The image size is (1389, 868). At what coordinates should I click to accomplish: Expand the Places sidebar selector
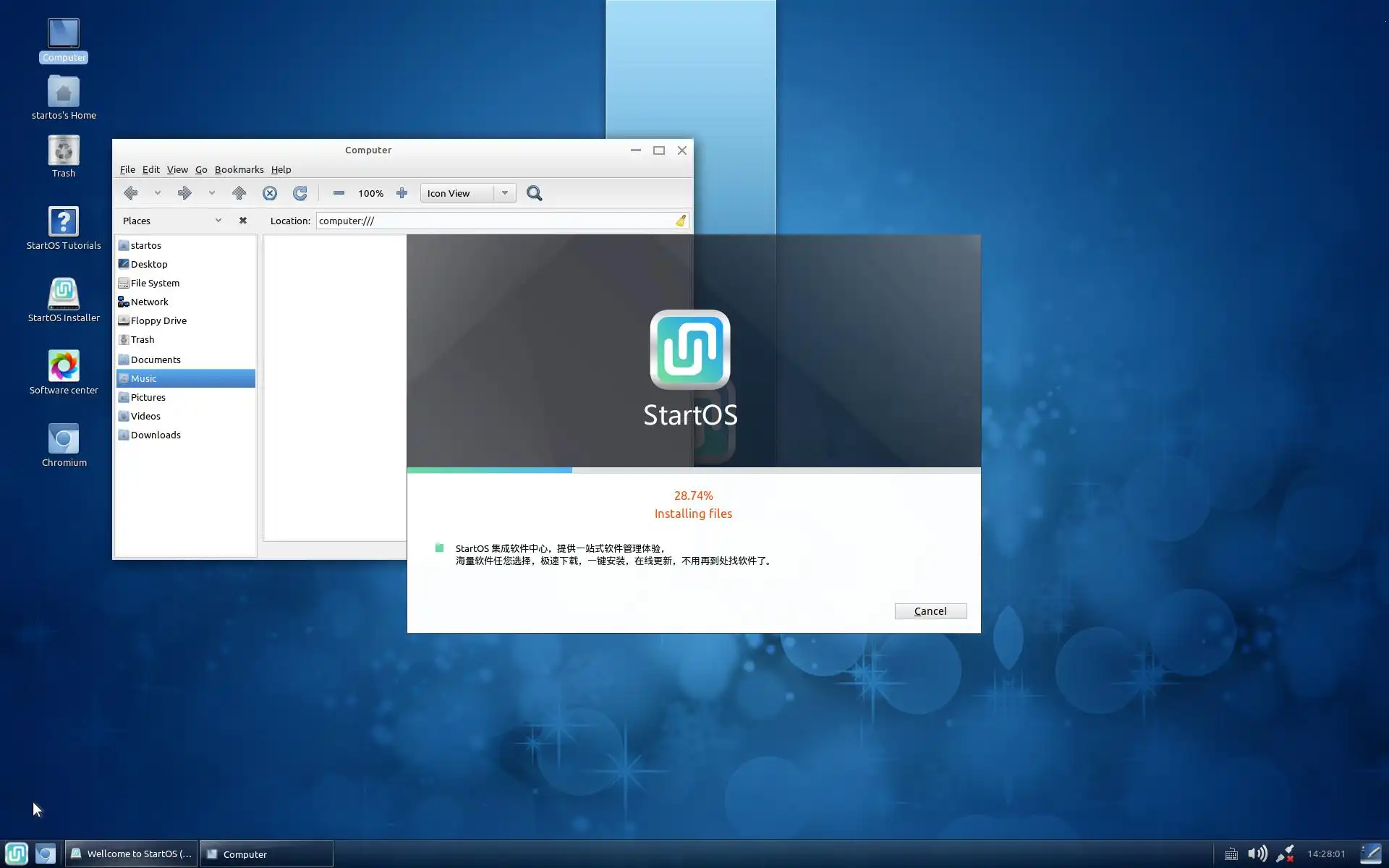218,221
